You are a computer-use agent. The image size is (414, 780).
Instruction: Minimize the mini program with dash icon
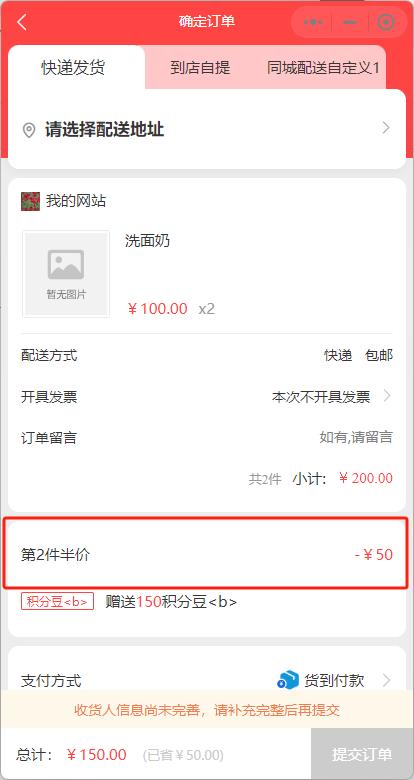350,22
